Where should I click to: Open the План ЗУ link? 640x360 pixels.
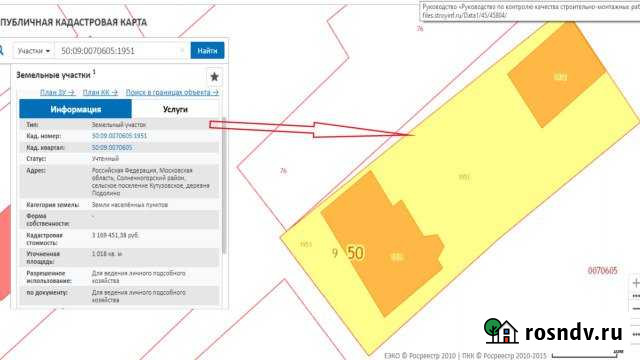[x=58, y=93]
